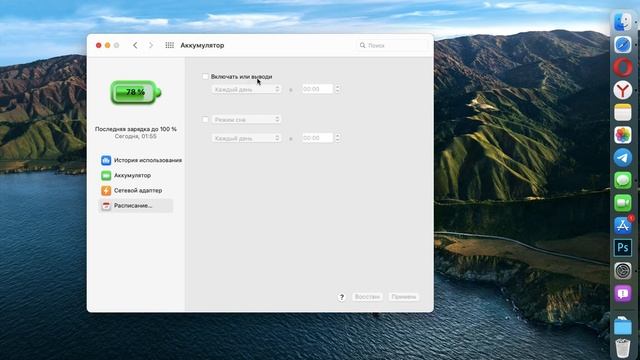Open second Каждый день dropdown below Режим сна

click(x=247, y=138)
